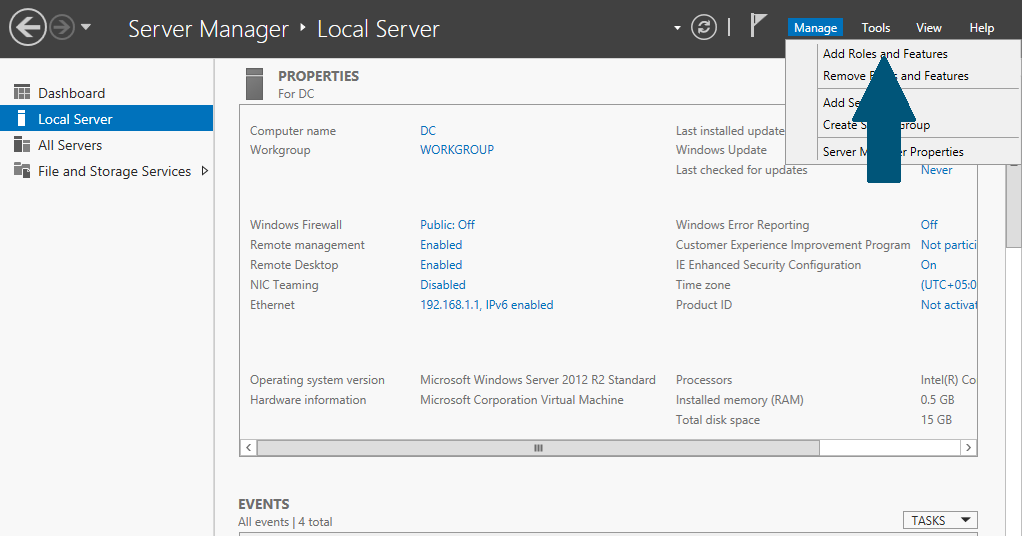
Task: Open the View menu
Action: (x=929, y=28)
